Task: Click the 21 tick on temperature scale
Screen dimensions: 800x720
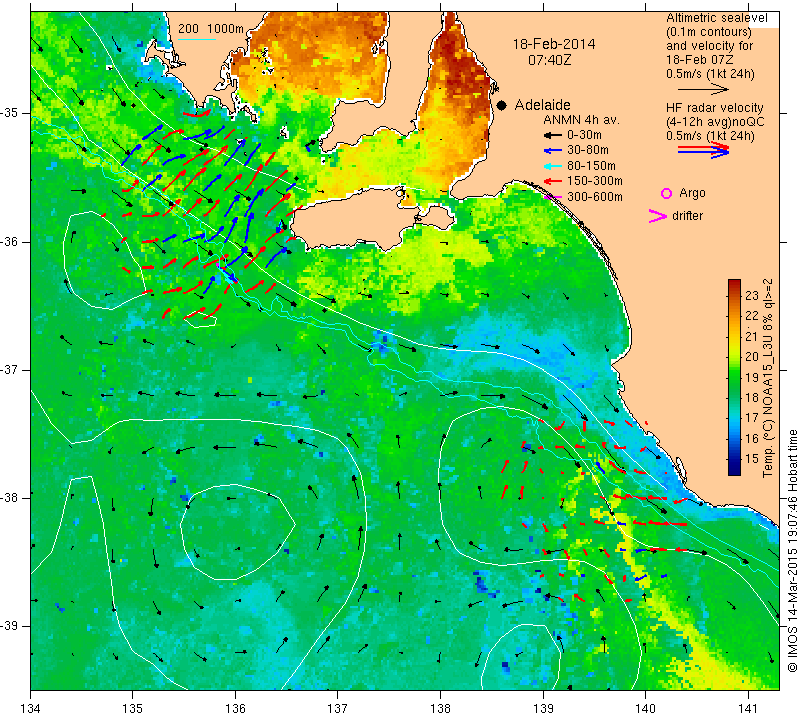Action: 752,336
